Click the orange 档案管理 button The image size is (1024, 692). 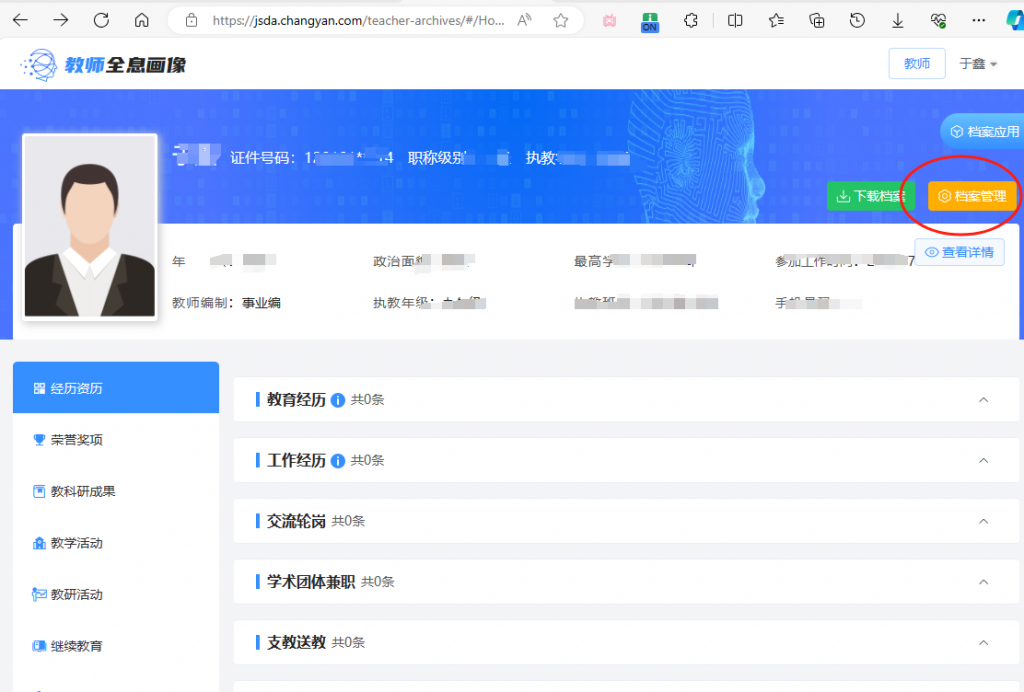point(972,196)
